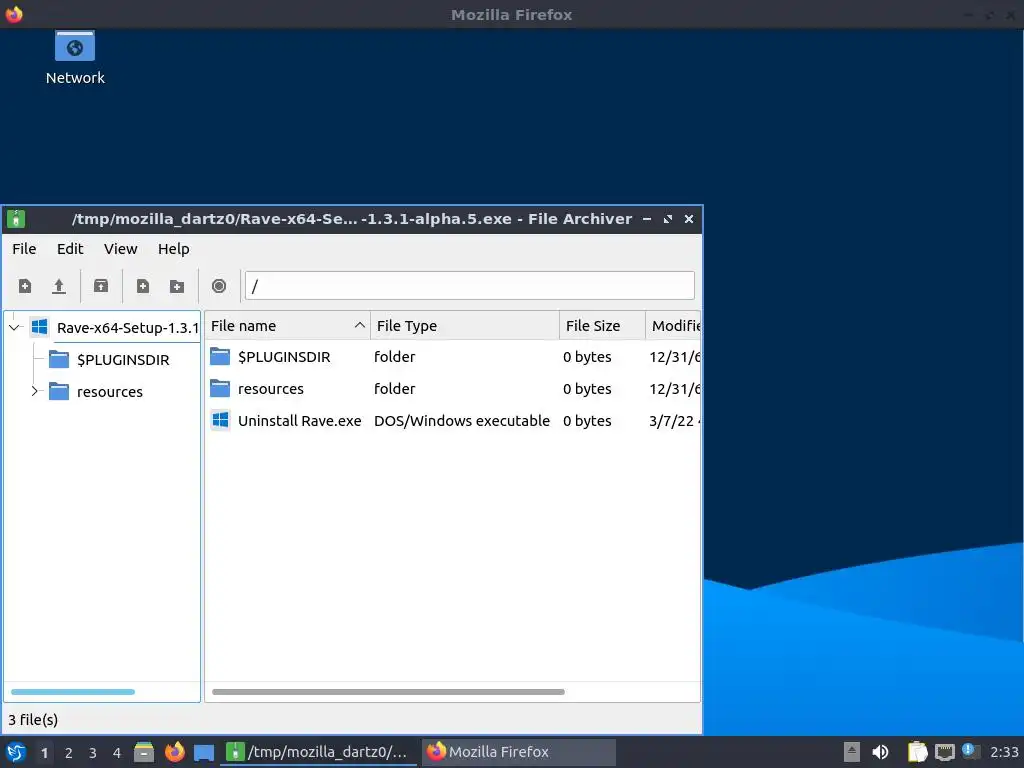
Task: Collapse the Rave-x64-Setup root tree node
Action: click(x=14, y=327)
